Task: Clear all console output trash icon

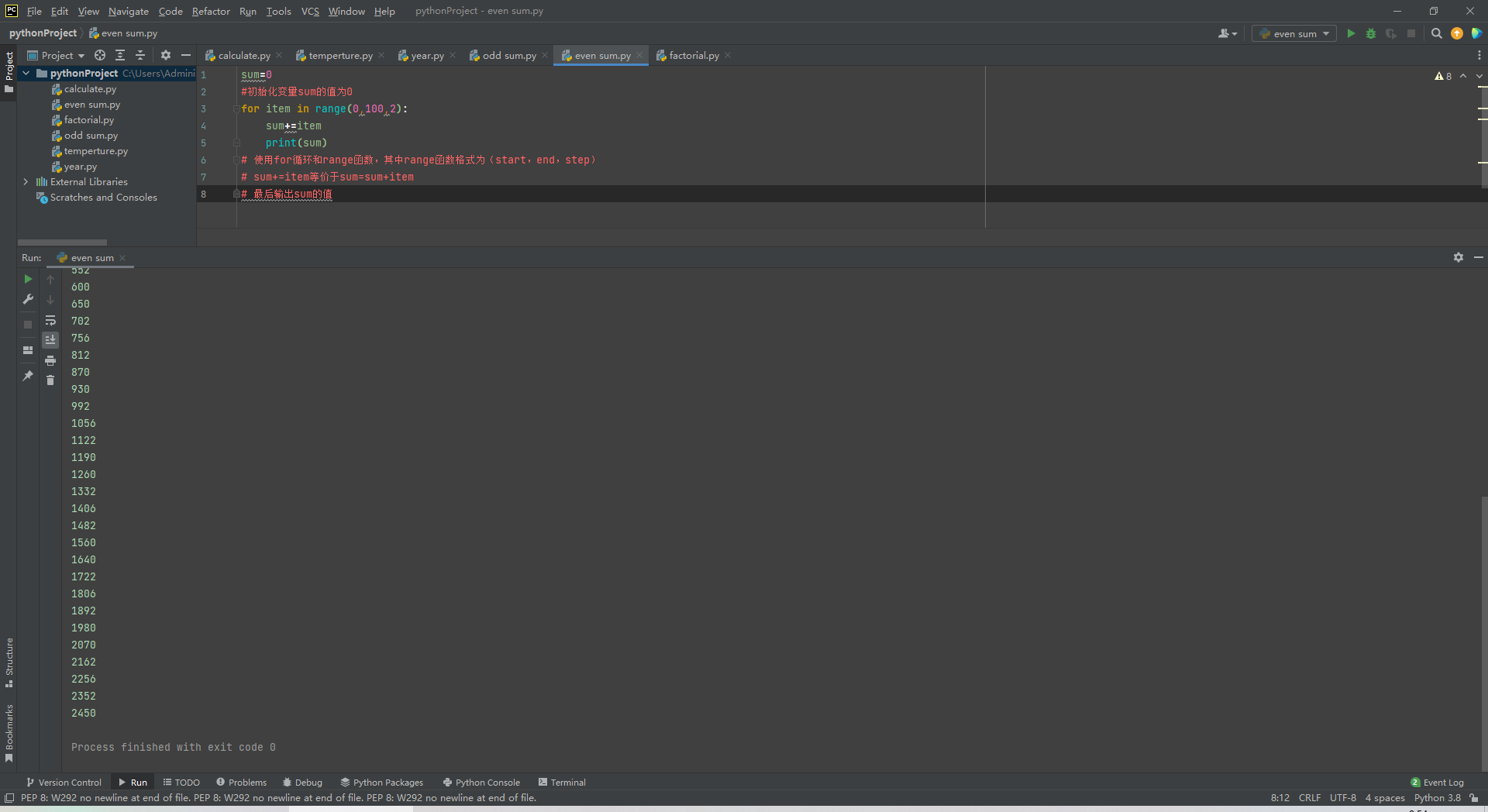Action: pos(50,380)
